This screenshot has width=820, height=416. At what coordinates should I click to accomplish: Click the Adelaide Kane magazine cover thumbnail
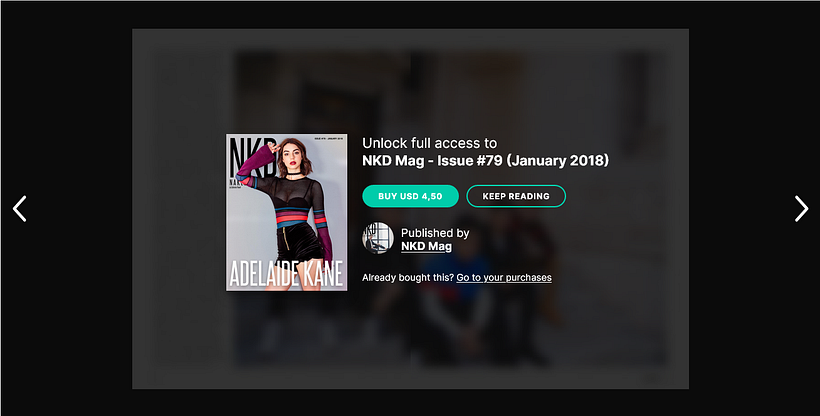(x=287, y=212)
